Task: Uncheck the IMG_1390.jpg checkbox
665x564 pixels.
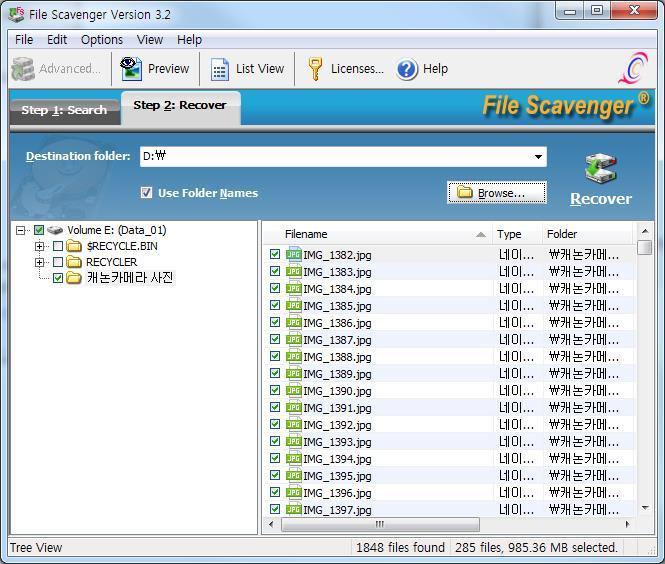Action: (275, 390)
